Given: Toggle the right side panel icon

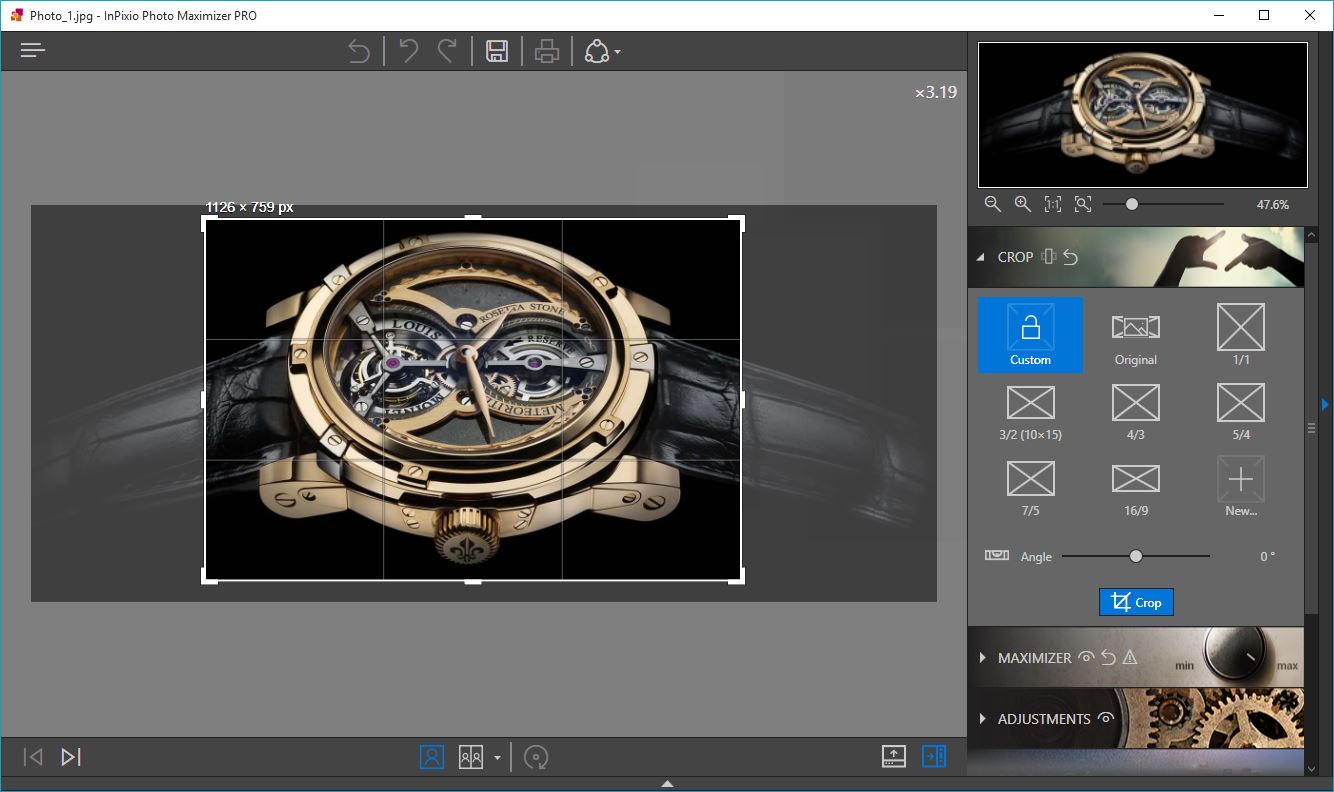Looking at the screenshot, I should (x=934, y=757).
